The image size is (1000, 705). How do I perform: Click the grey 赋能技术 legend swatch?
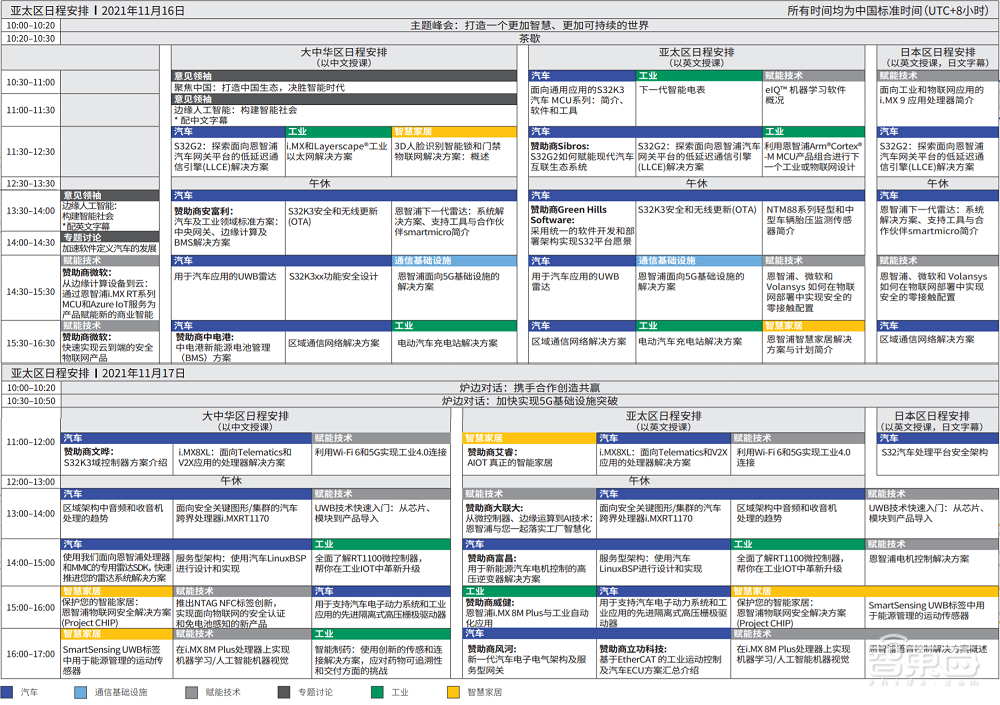pos(192,692)
